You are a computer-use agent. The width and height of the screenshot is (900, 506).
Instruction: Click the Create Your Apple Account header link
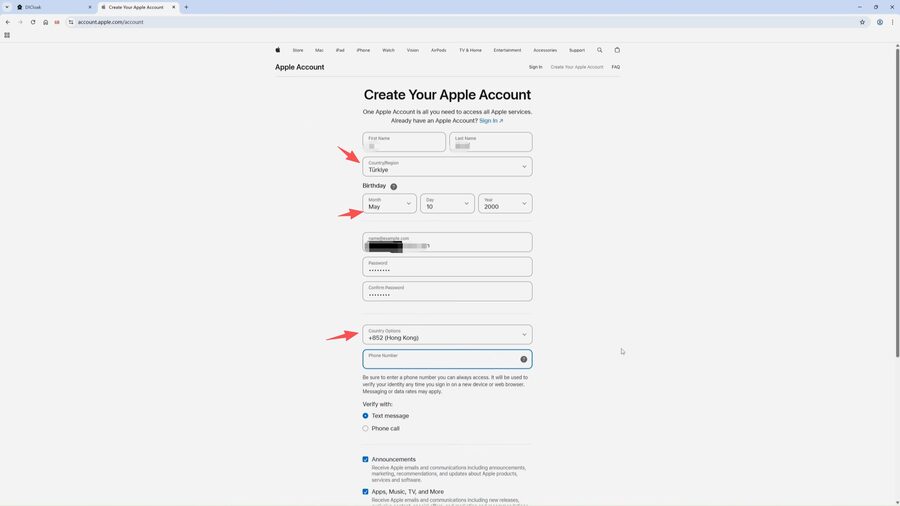point(577,67)
